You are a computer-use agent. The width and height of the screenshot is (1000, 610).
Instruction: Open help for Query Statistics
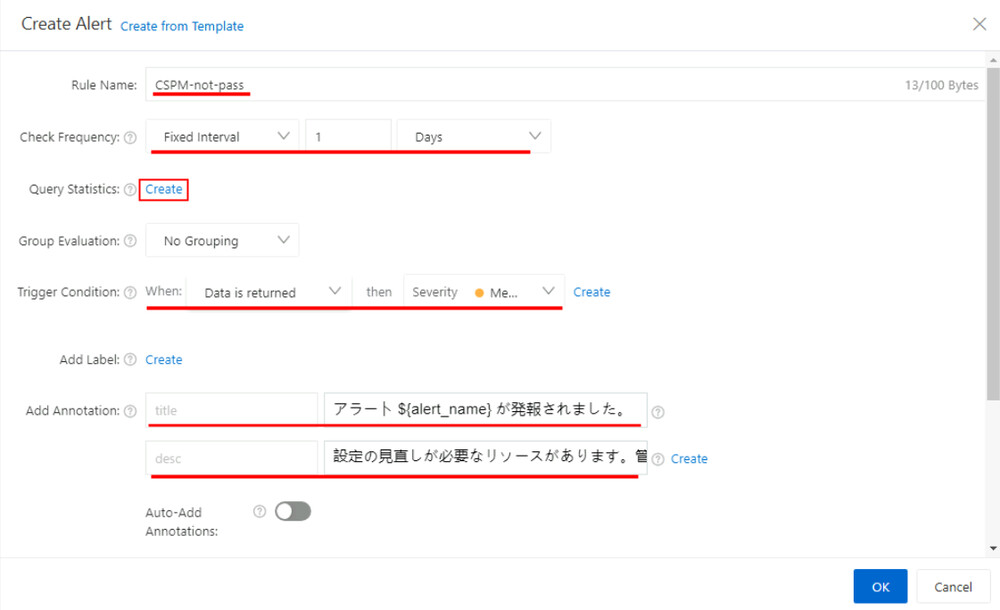pyautogui.click(x=131, y=189)
